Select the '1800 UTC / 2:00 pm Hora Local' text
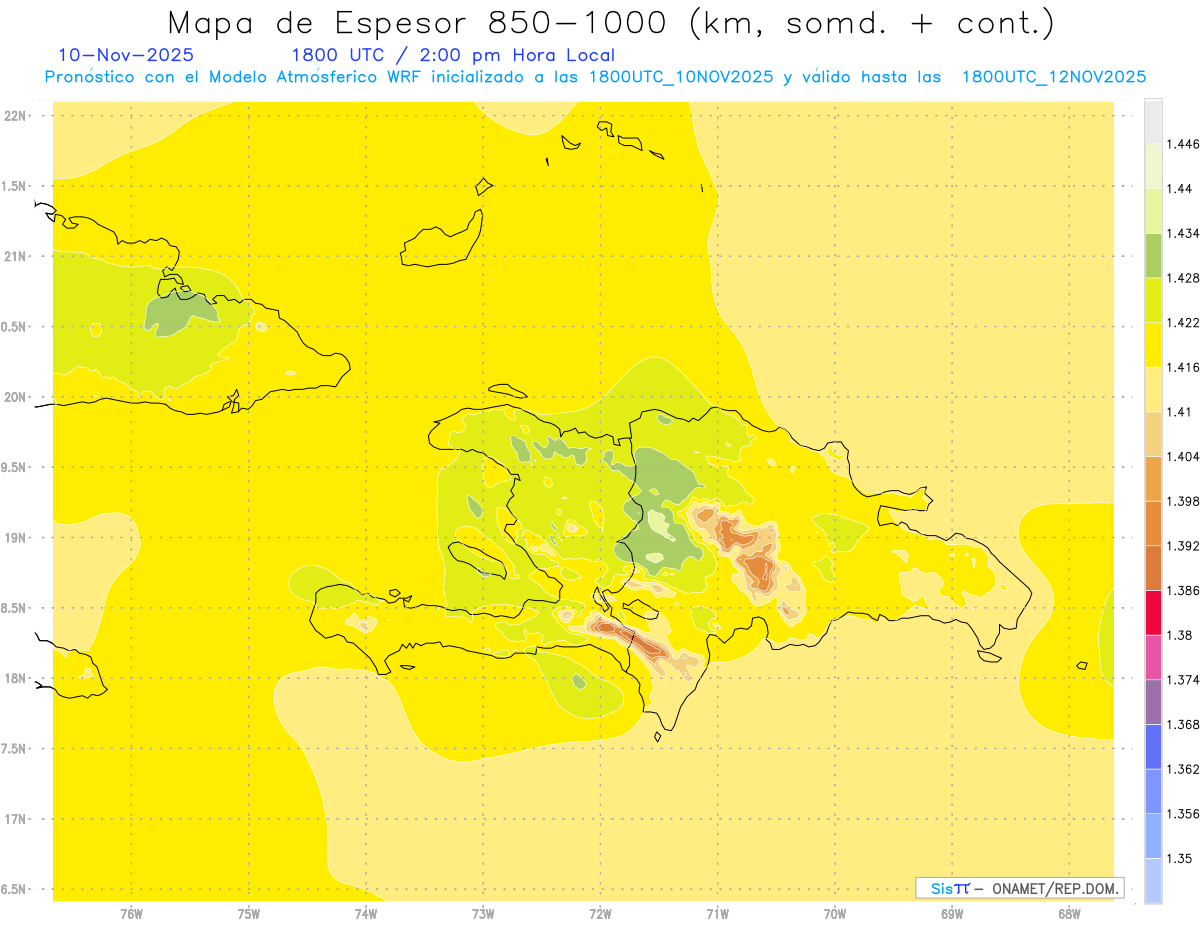Image resolution: width=1200 pixels, height=927 pixels. pos(452,55)
